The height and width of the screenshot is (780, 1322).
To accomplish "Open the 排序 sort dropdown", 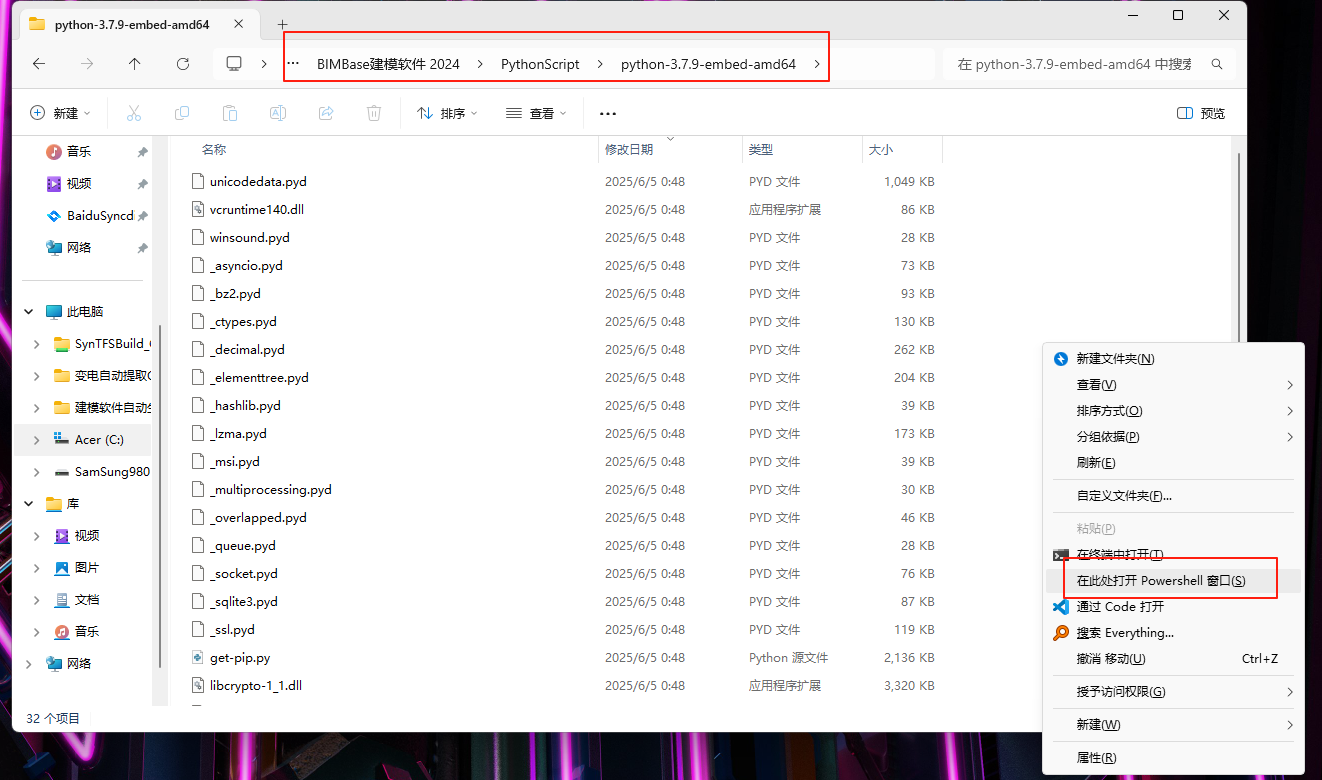I will pos(447,114).
